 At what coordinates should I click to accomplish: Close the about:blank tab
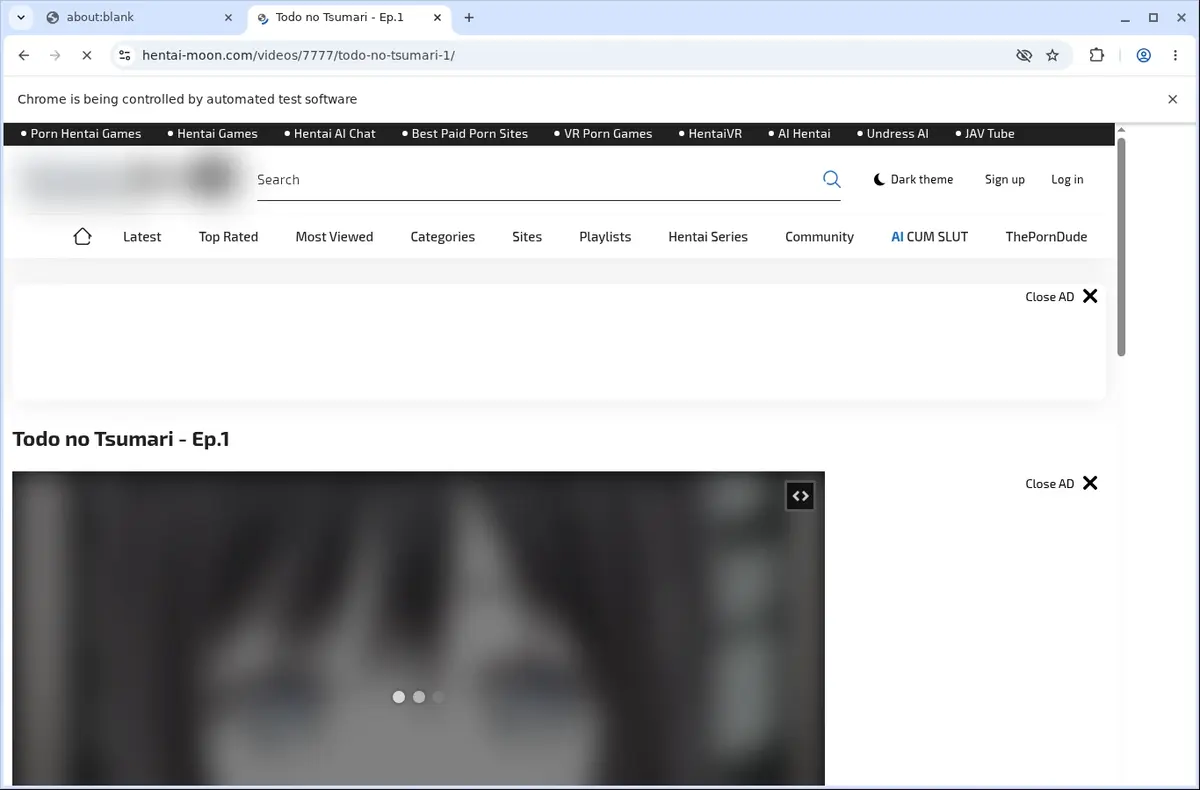(228, 17)
